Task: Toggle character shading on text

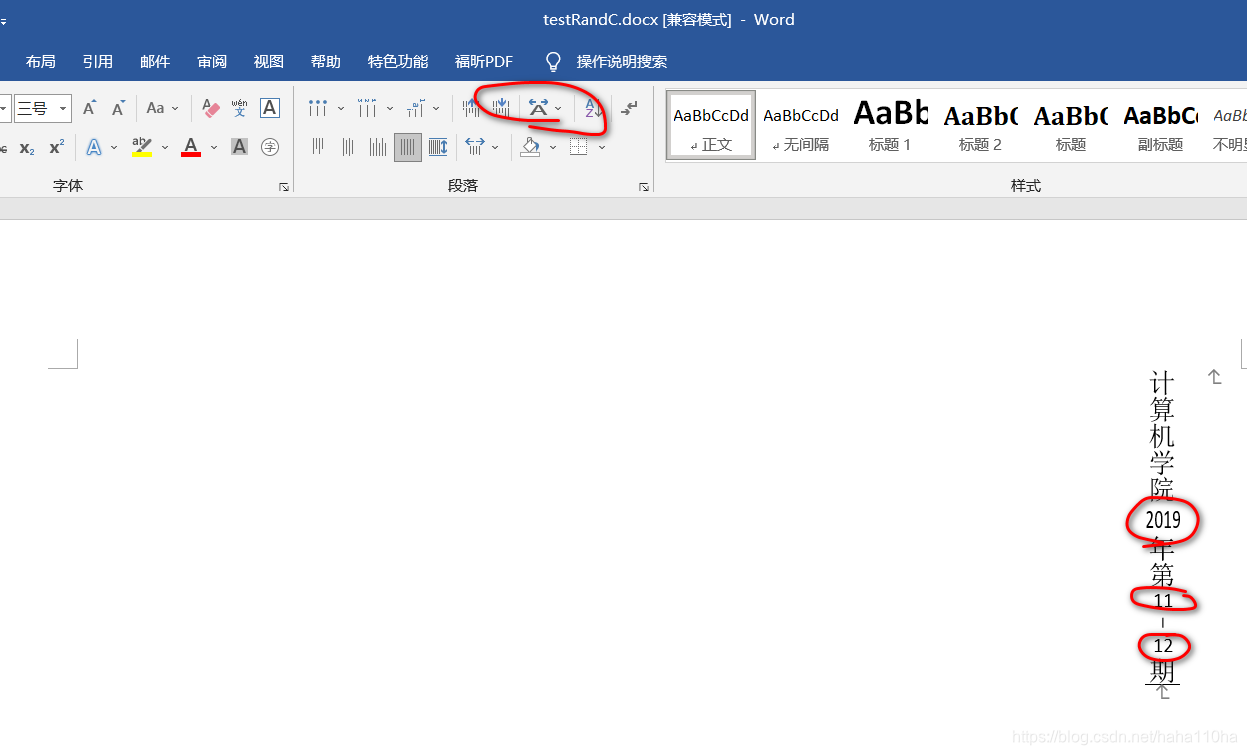Action: pos(239,147)
